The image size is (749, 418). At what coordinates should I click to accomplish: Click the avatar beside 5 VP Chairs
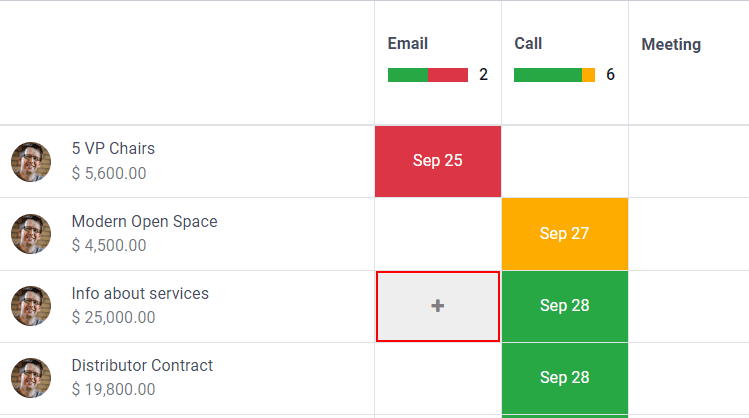[x=31, y=162]
